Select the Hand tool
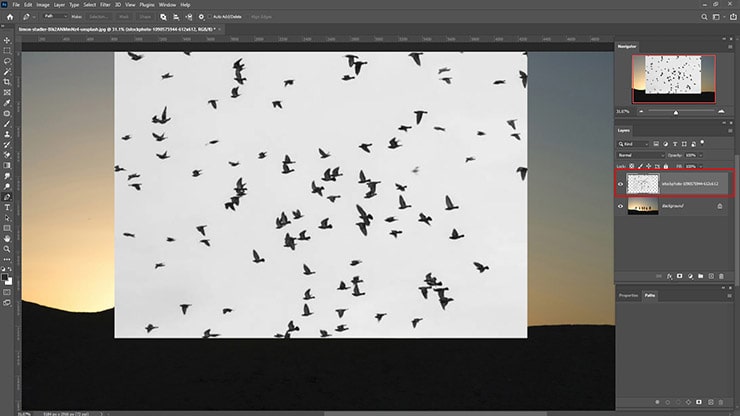This screenshot has width=740, height=416. (7, 238)
